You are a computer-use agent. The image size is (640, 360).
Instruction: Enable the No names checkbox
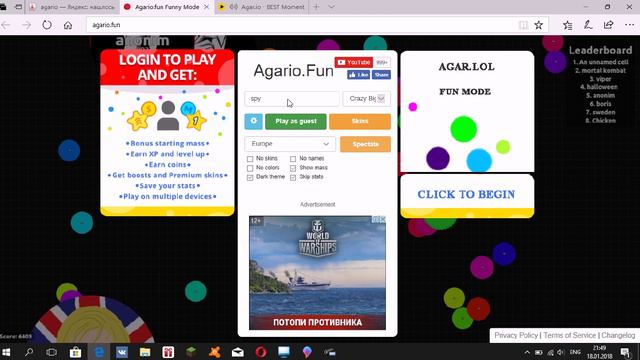293,159
